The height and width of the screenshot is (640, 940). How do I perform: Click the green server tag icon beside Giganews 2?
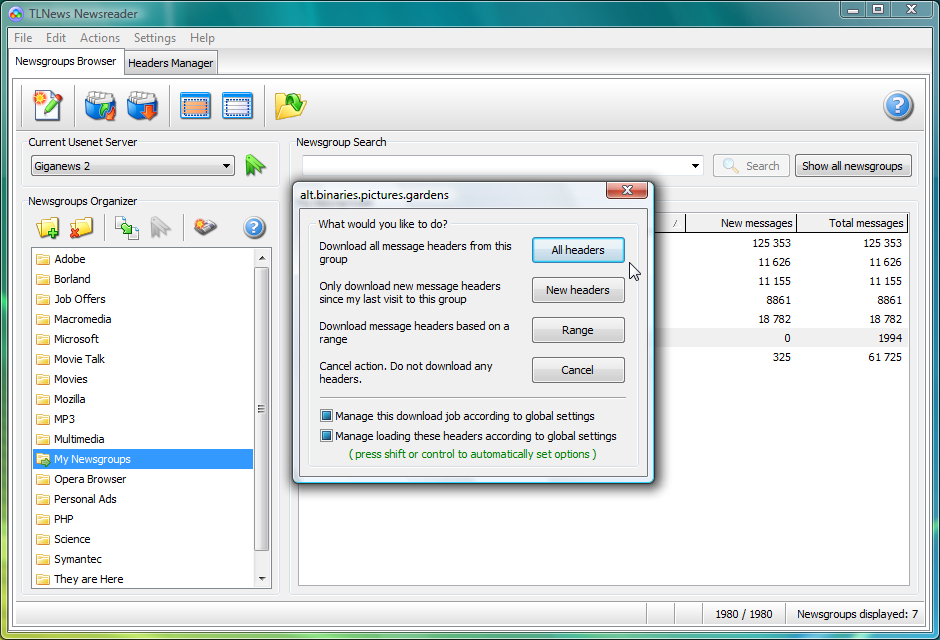[x=256, y=166]
